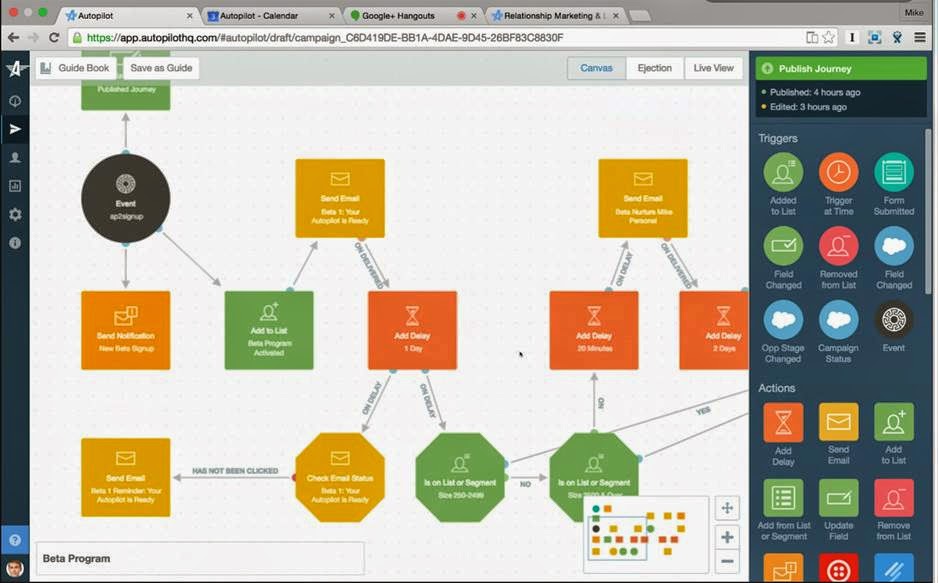
Task: Switch to the Ejection tab
Action: [655, 68]
